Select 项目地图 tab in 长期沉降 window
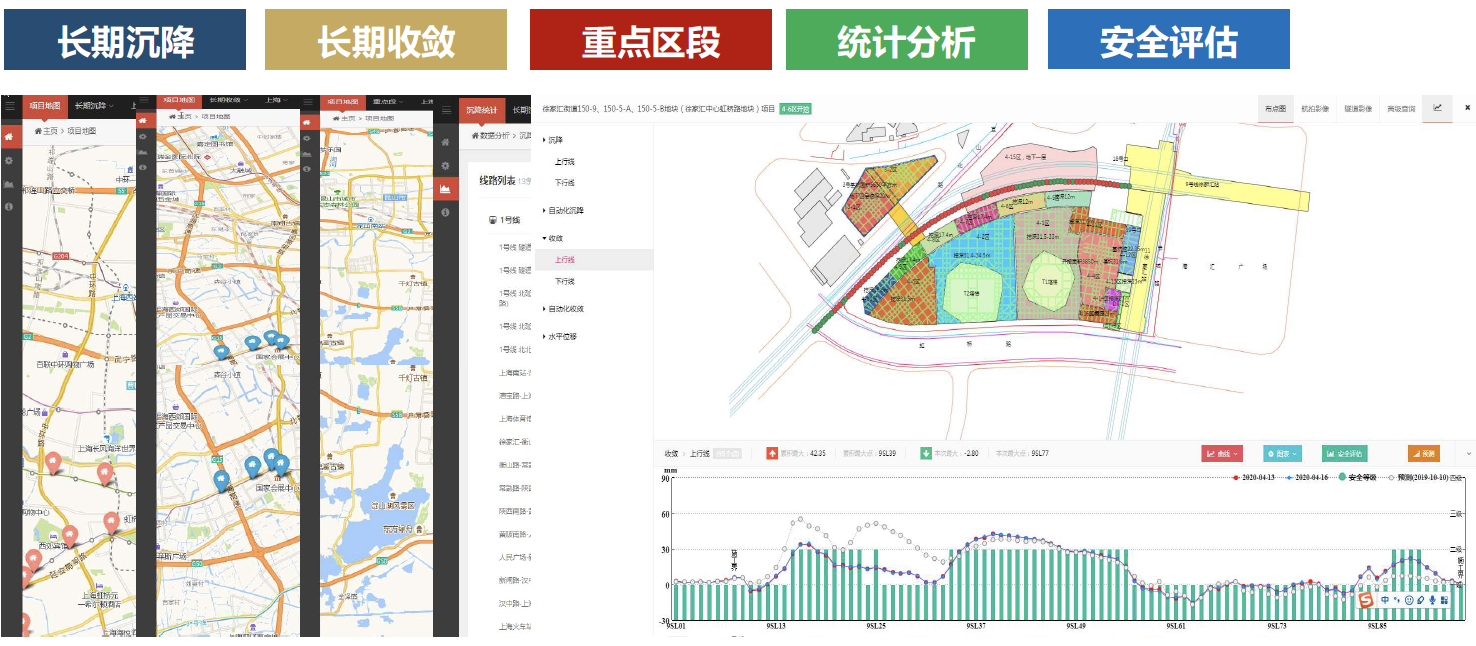Image resolution: width=1476 pixels, height=646 pixels. click(x=45, y=106)
